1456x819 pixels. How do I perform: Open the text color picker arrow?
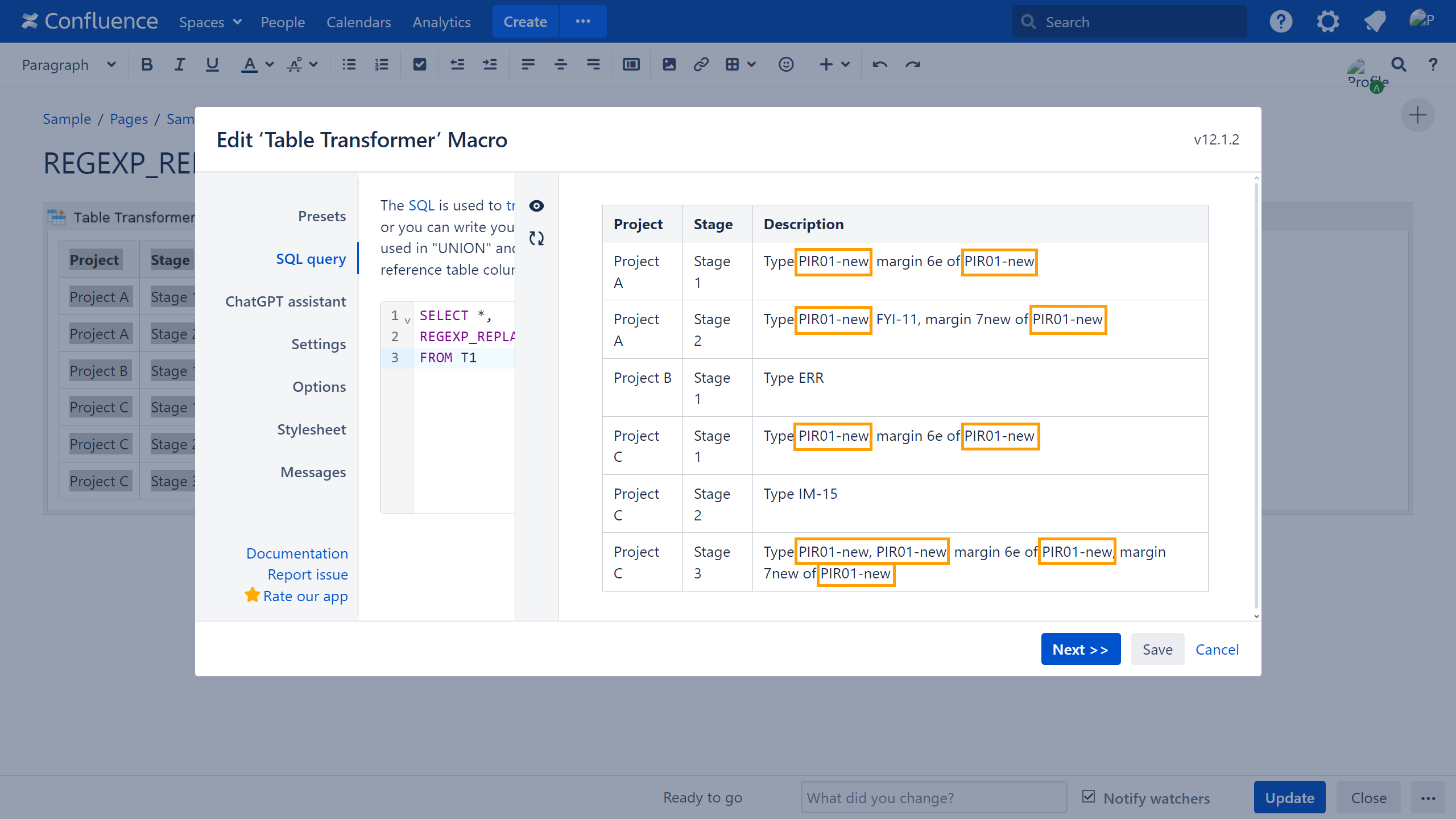coord(270,65)
